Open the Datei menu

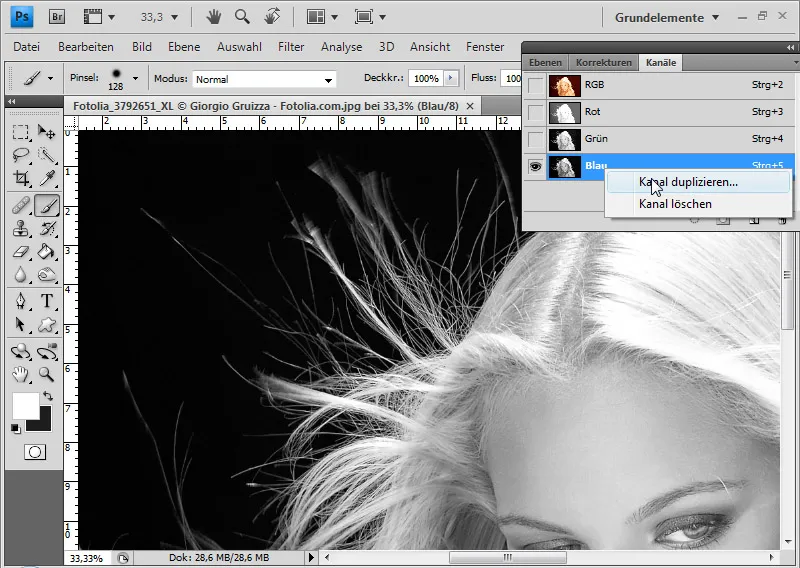point(27,47)
